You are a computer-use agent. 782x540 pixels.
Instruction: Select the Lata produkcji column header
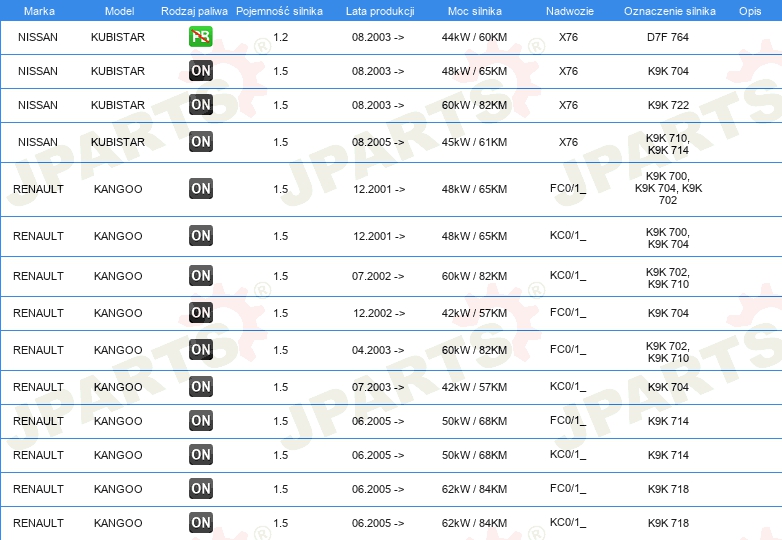tap(380, 11)
